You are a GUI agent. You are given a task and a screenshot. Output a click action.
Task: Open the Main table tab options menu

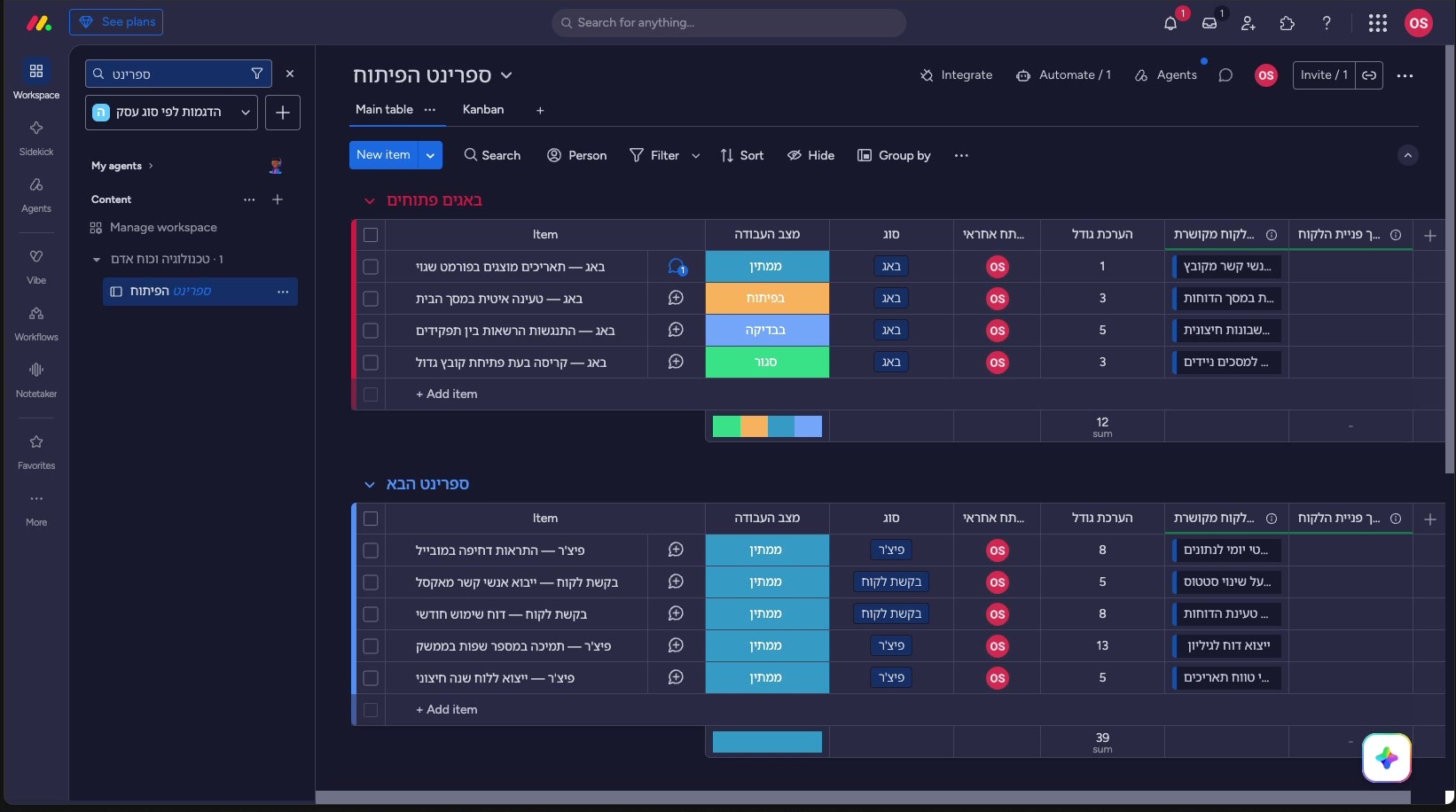point(430,110)
